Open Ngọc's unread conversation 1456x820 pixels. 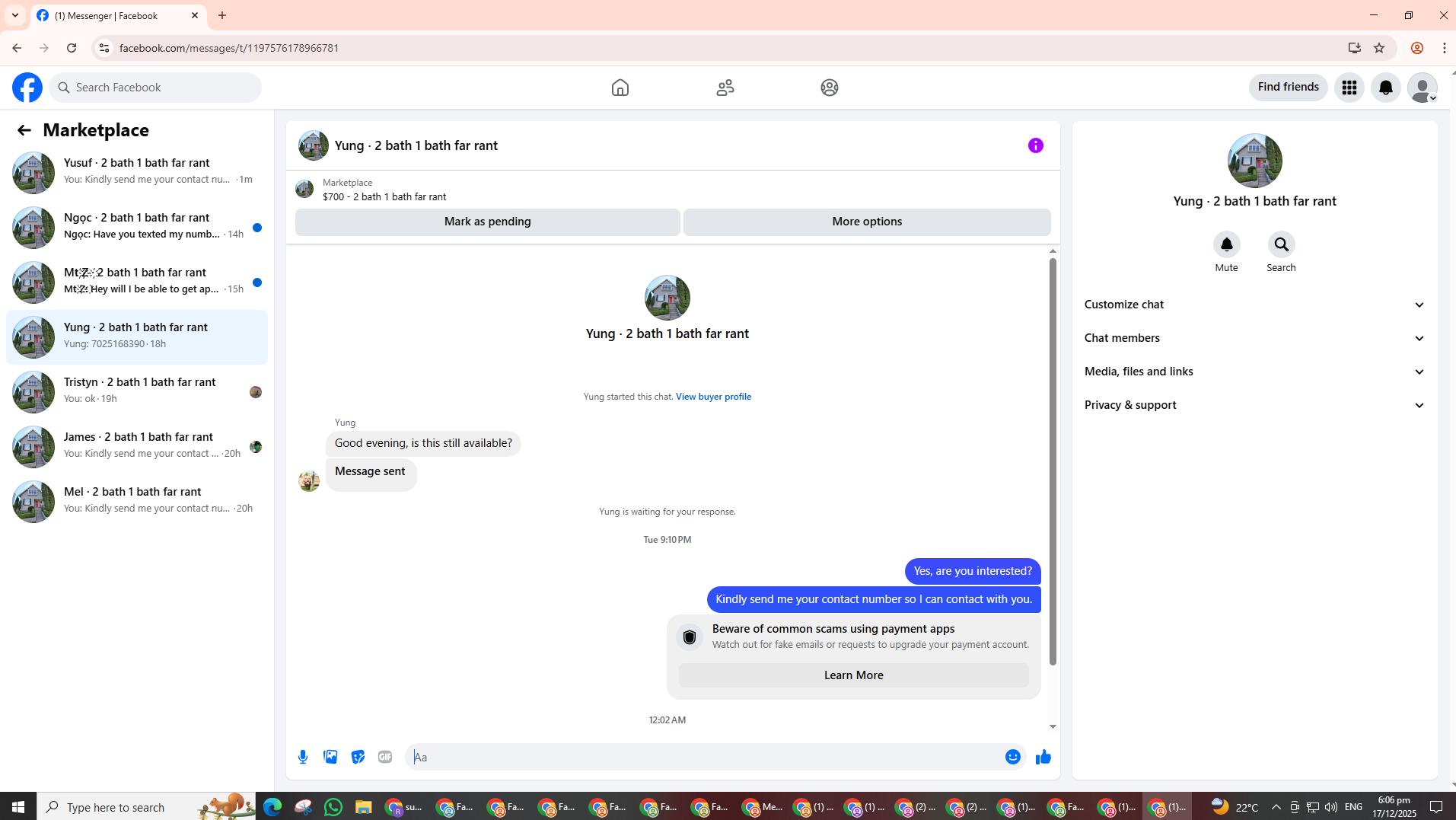coord(137,227)
